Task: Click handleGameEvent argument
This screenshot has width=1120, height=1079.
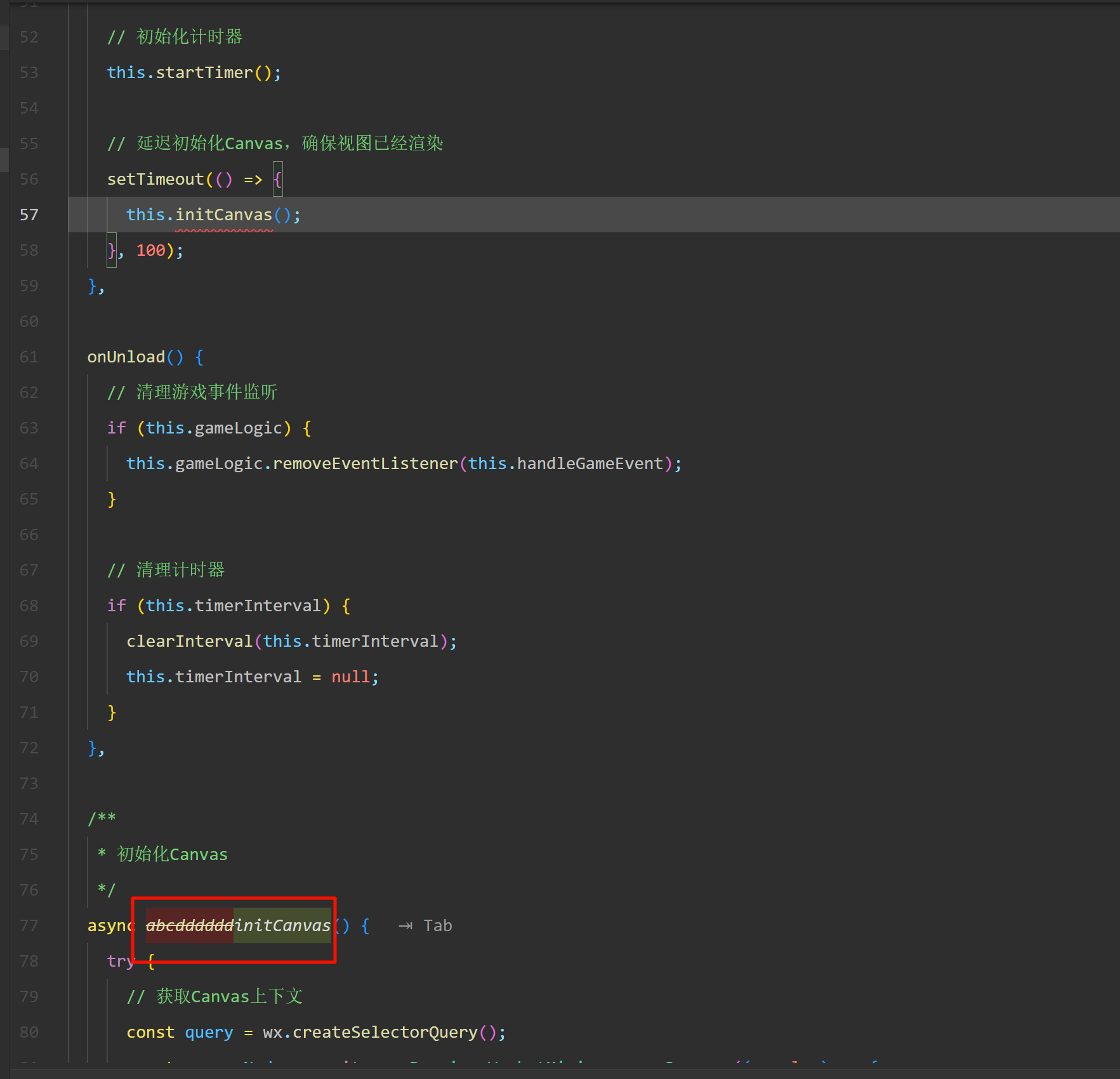Action: pos(590,464)
